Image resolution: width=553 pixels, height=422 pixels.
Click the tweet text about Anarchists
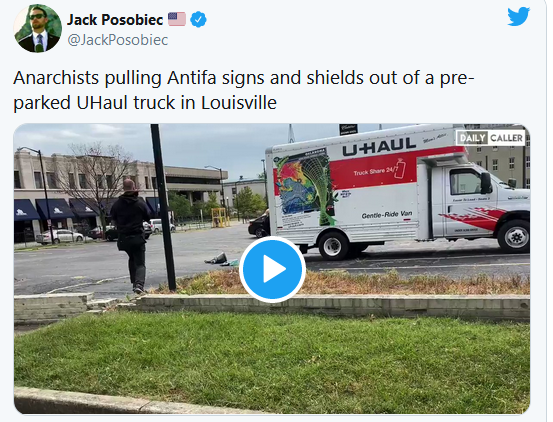243,90
